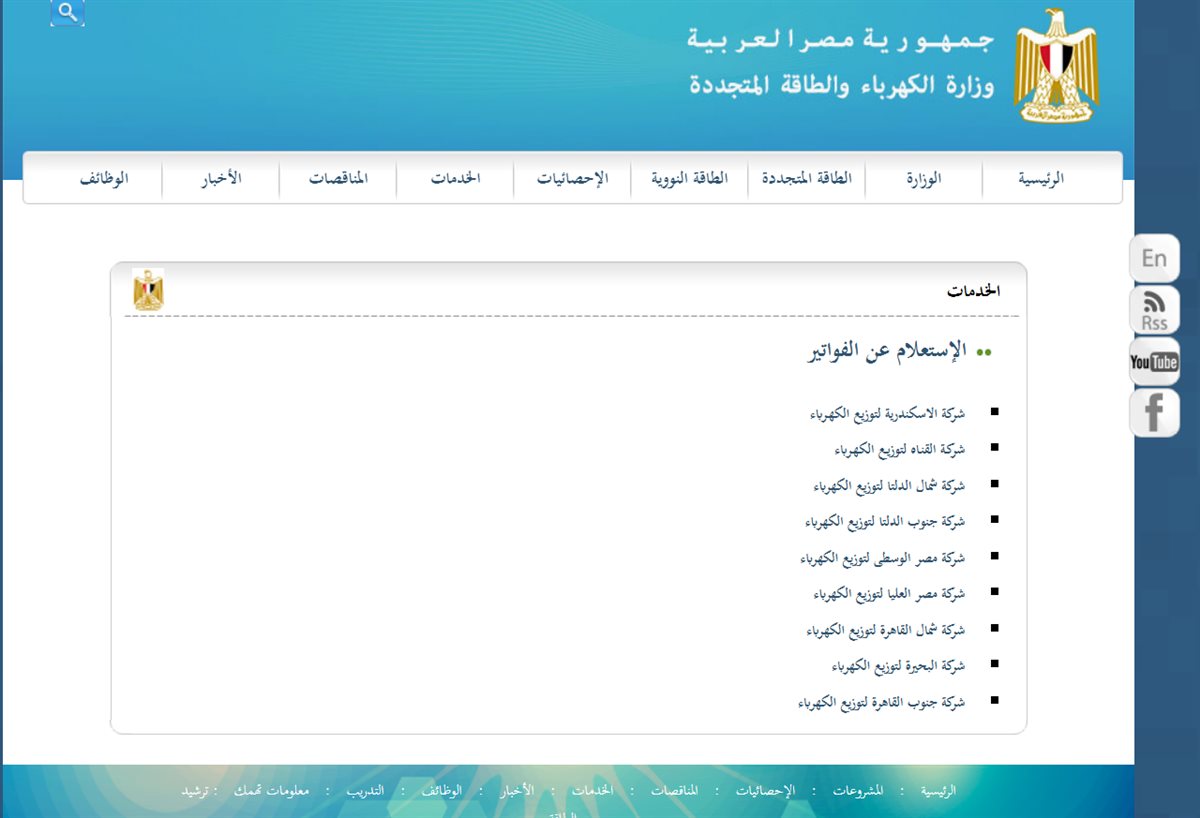Viewport: 1200px width, 818px height.
Task: Open المناقصات in the top navigation bar
Action: (339, 179)
